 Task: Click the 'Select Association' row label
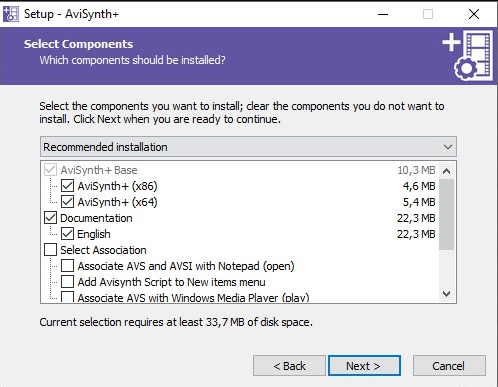click(x=103, y=250)
